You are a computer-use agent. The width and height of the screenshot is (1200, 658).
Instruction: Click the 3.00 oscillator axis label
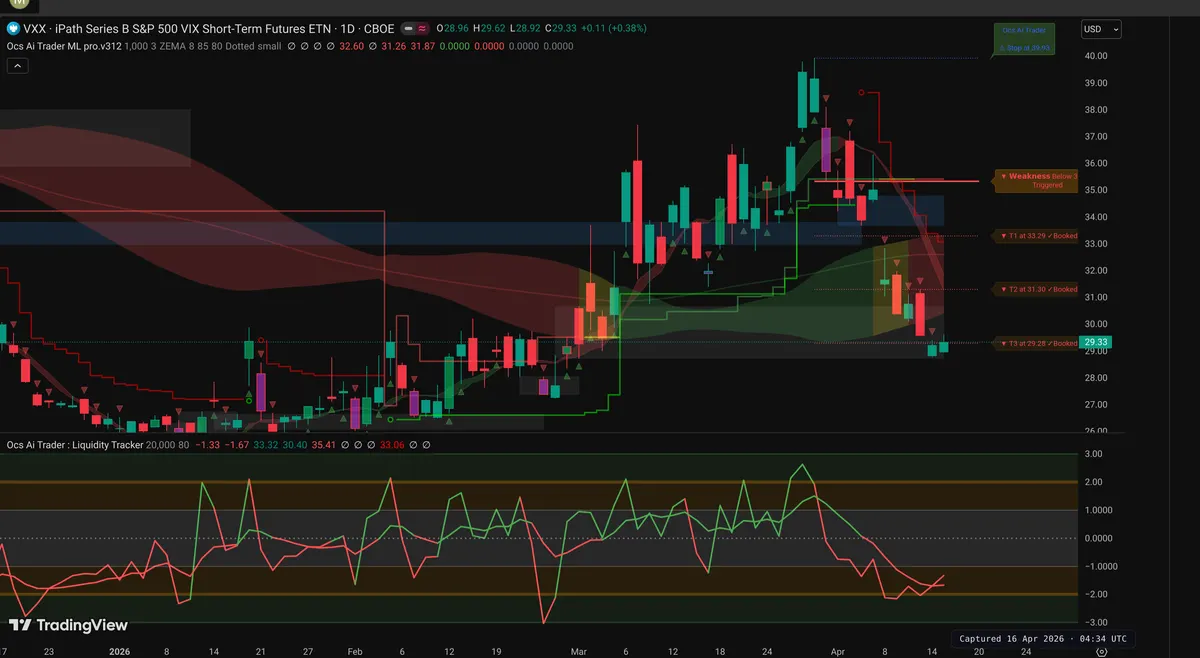coord(1095,454)
